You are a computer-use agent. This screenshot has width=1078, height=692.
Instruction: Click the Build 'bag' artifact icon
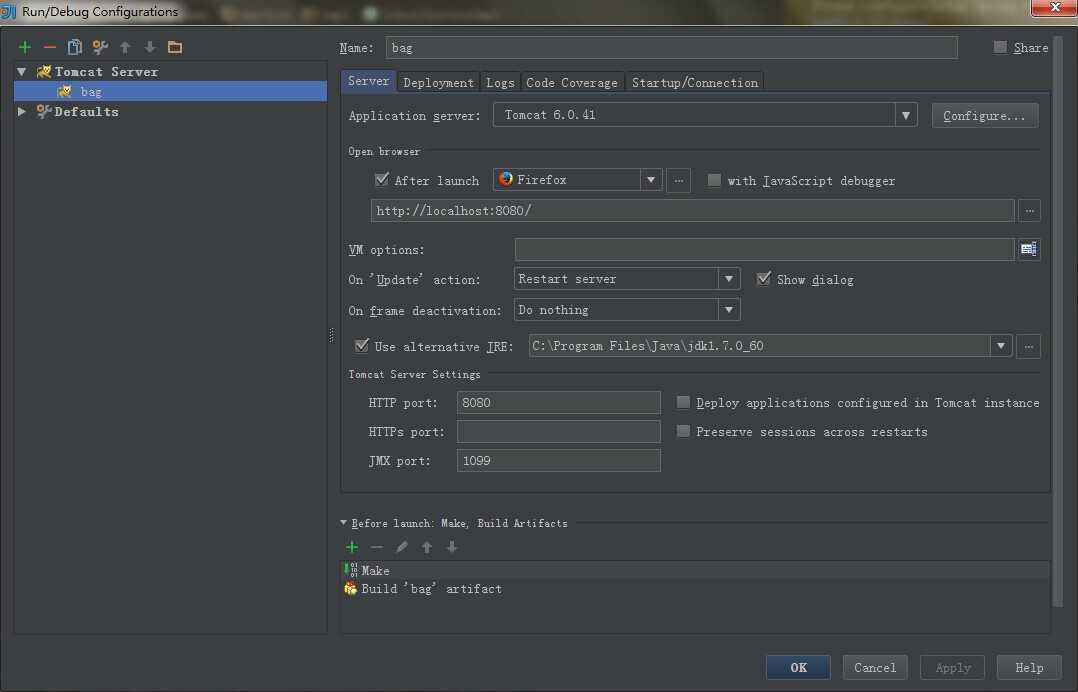point(351,588)
